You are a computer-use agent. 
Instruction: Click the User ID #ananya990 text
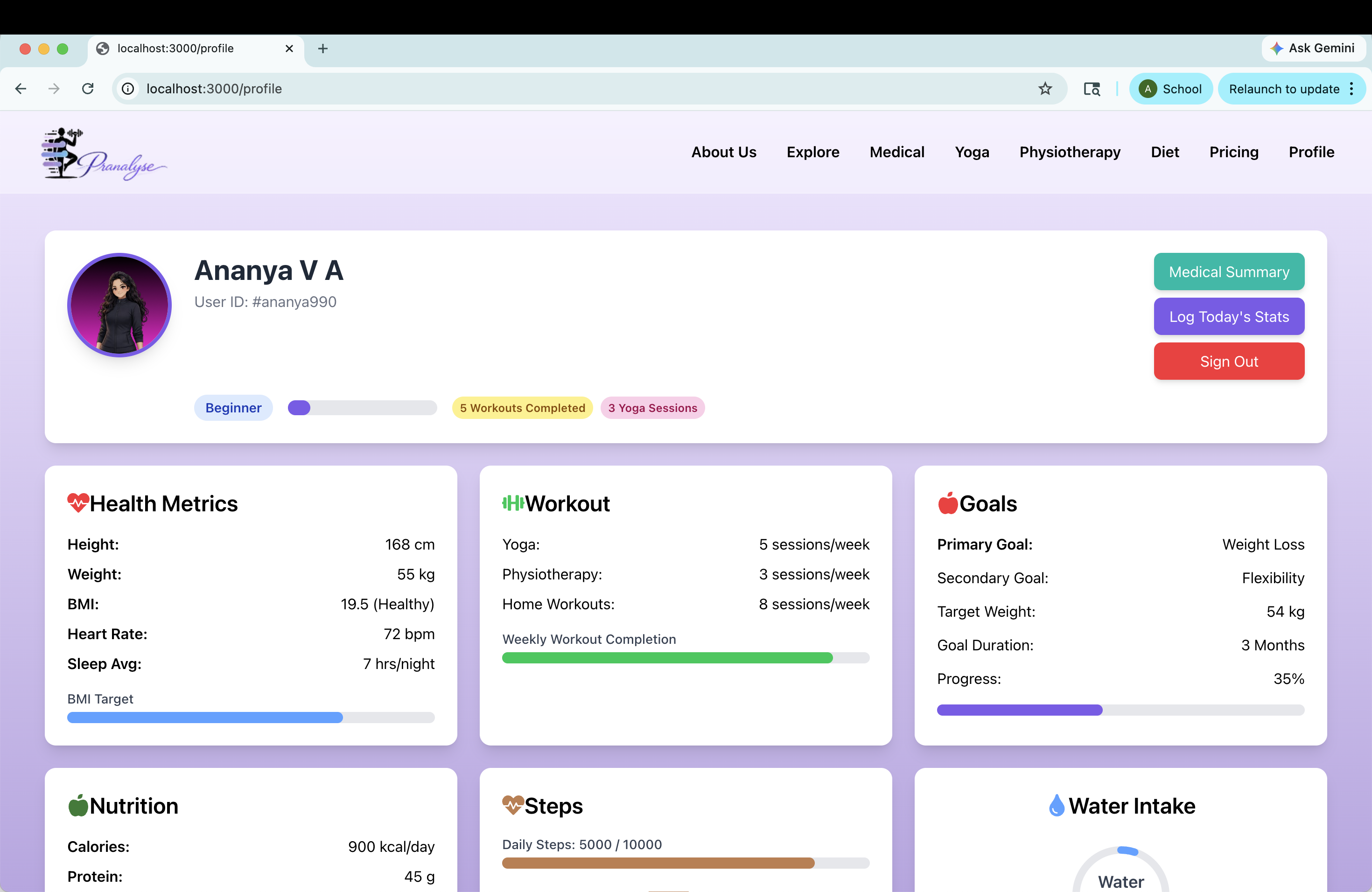click(265, 302)
